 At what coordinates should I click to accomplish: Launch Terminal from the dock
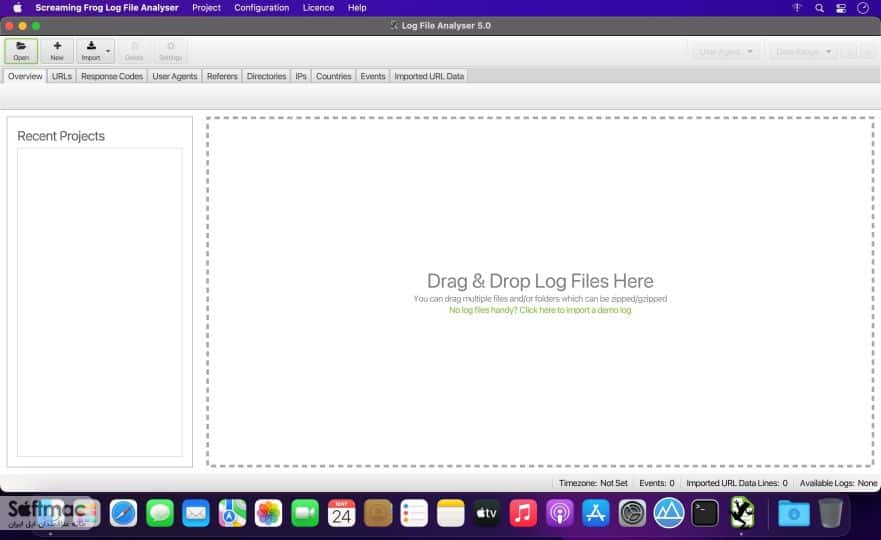point(705,513)
